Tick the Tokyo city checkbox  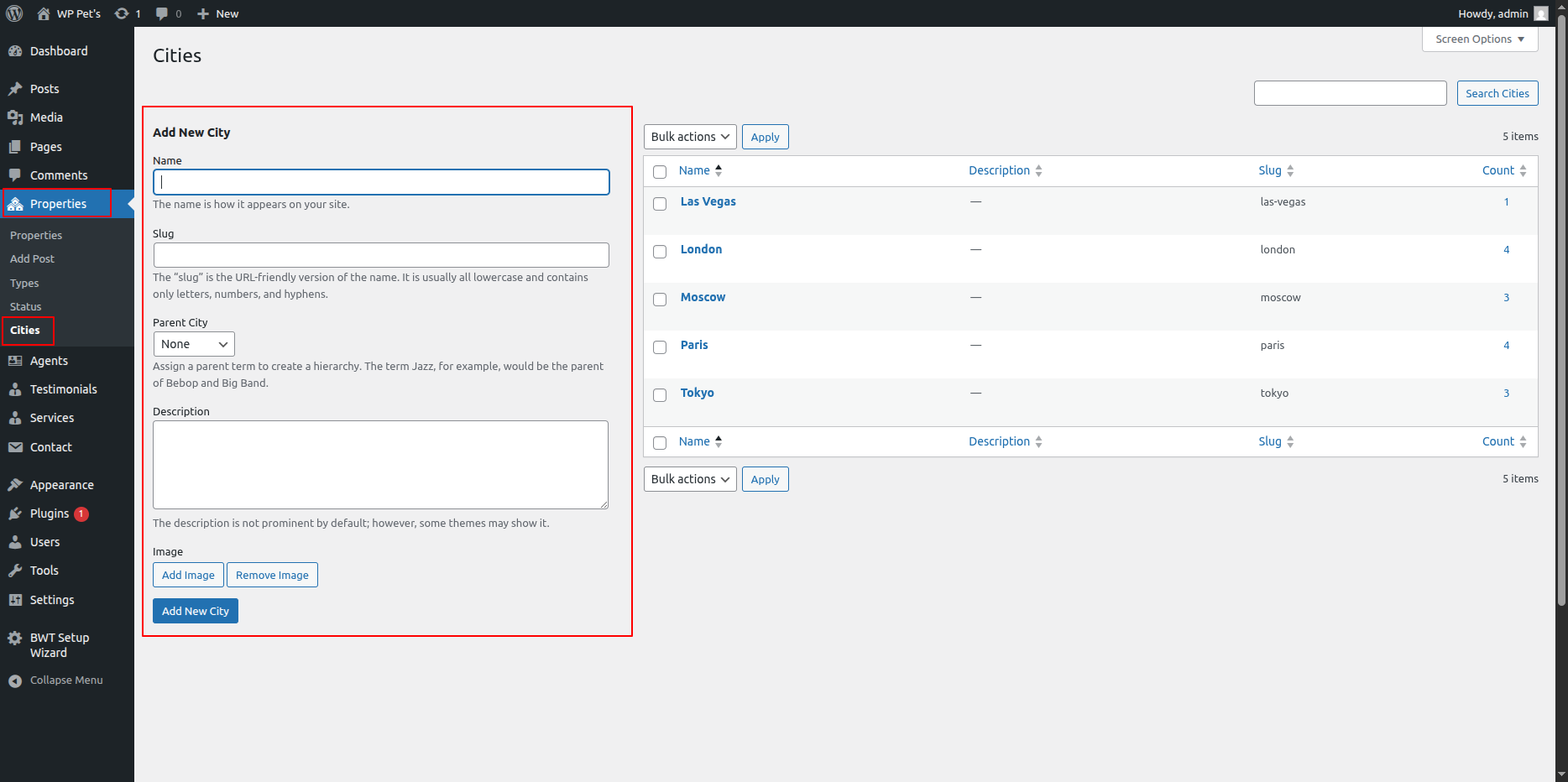[660, 395]
